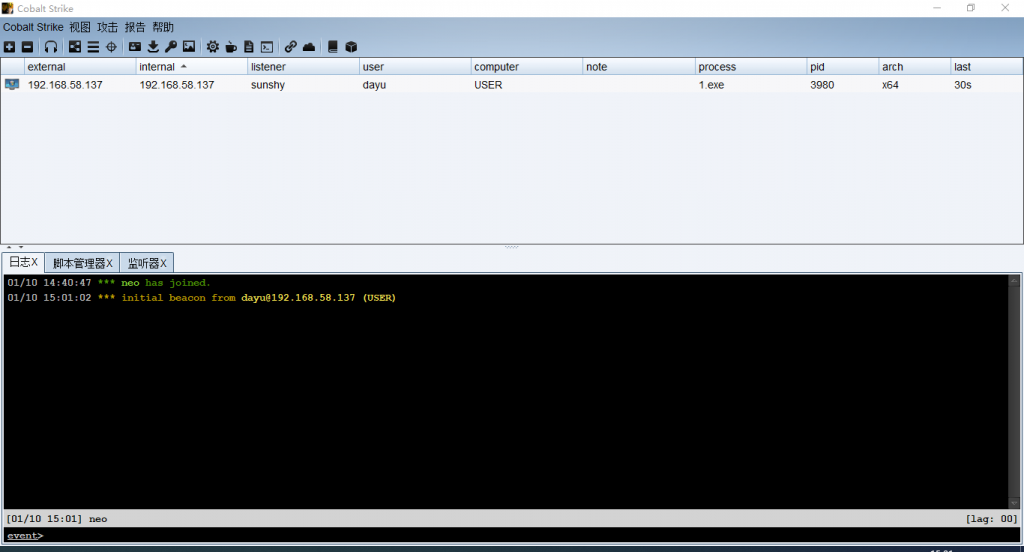Click the document macro generator icon

tap(249, 47)
